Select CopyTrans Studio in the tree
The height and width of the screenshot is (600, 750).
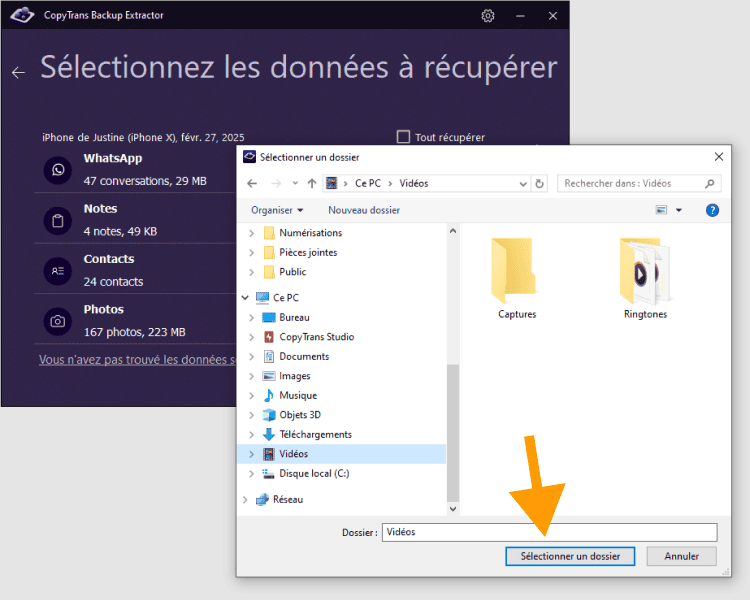pyautogui.click(x=316, y=337)
